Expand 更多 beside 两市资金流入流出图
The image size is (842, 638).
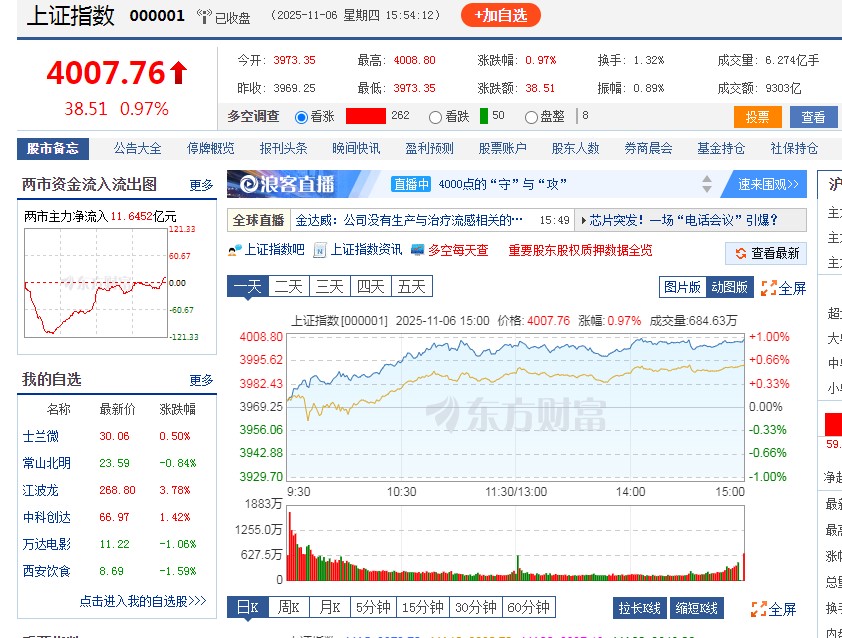(x=202, y=184)
